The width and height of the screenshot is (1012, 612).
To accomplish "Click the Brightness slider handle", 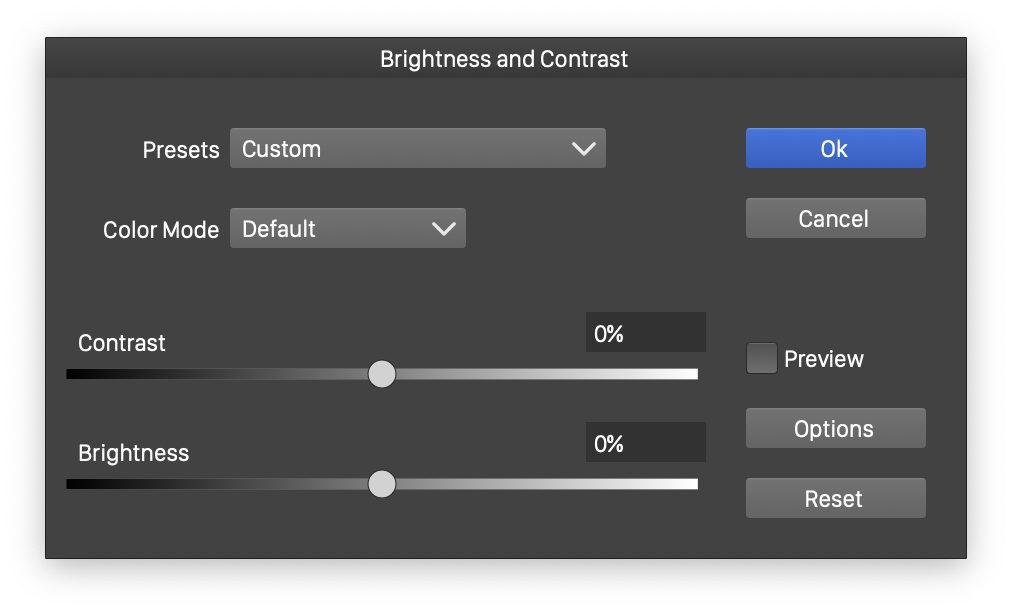I will (382, 484).
